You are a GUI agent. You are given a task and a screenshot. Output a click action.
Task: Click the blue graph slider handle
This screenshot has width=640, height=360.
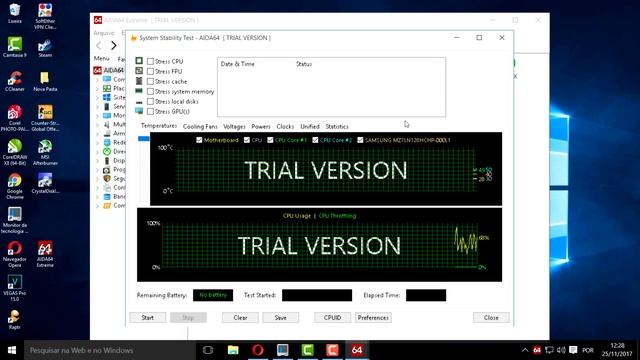click(x=144, y=139)
